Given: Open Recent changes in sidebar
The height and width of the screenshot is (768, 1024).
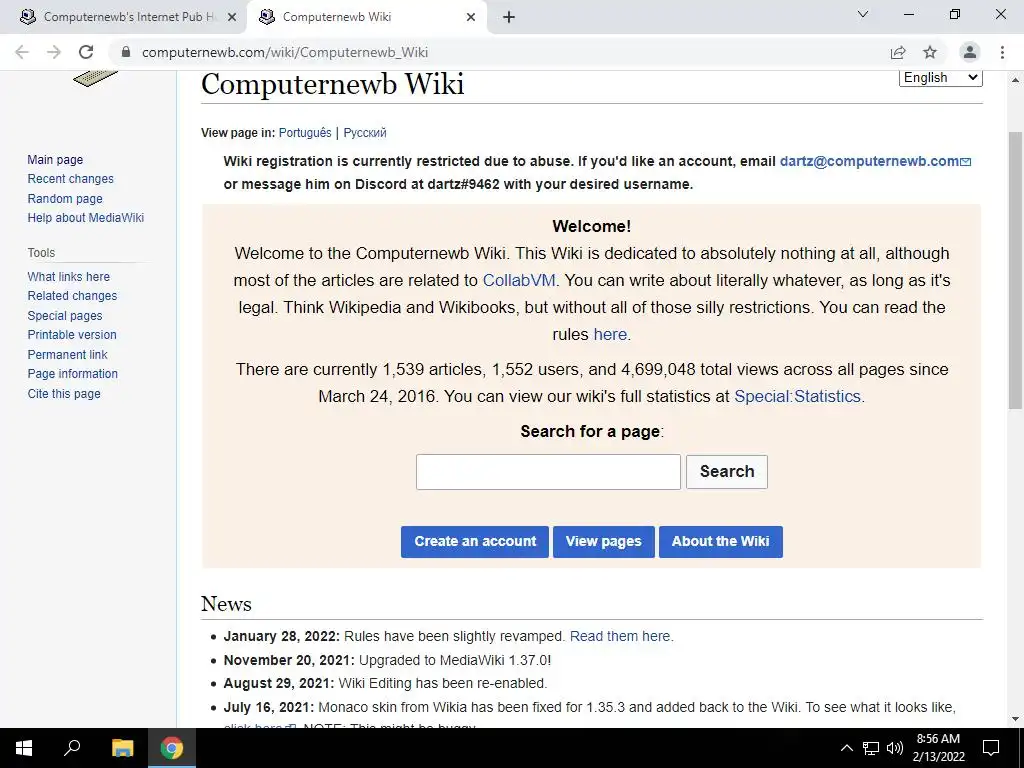Looking at the screenshot, I should coord(71,179).
